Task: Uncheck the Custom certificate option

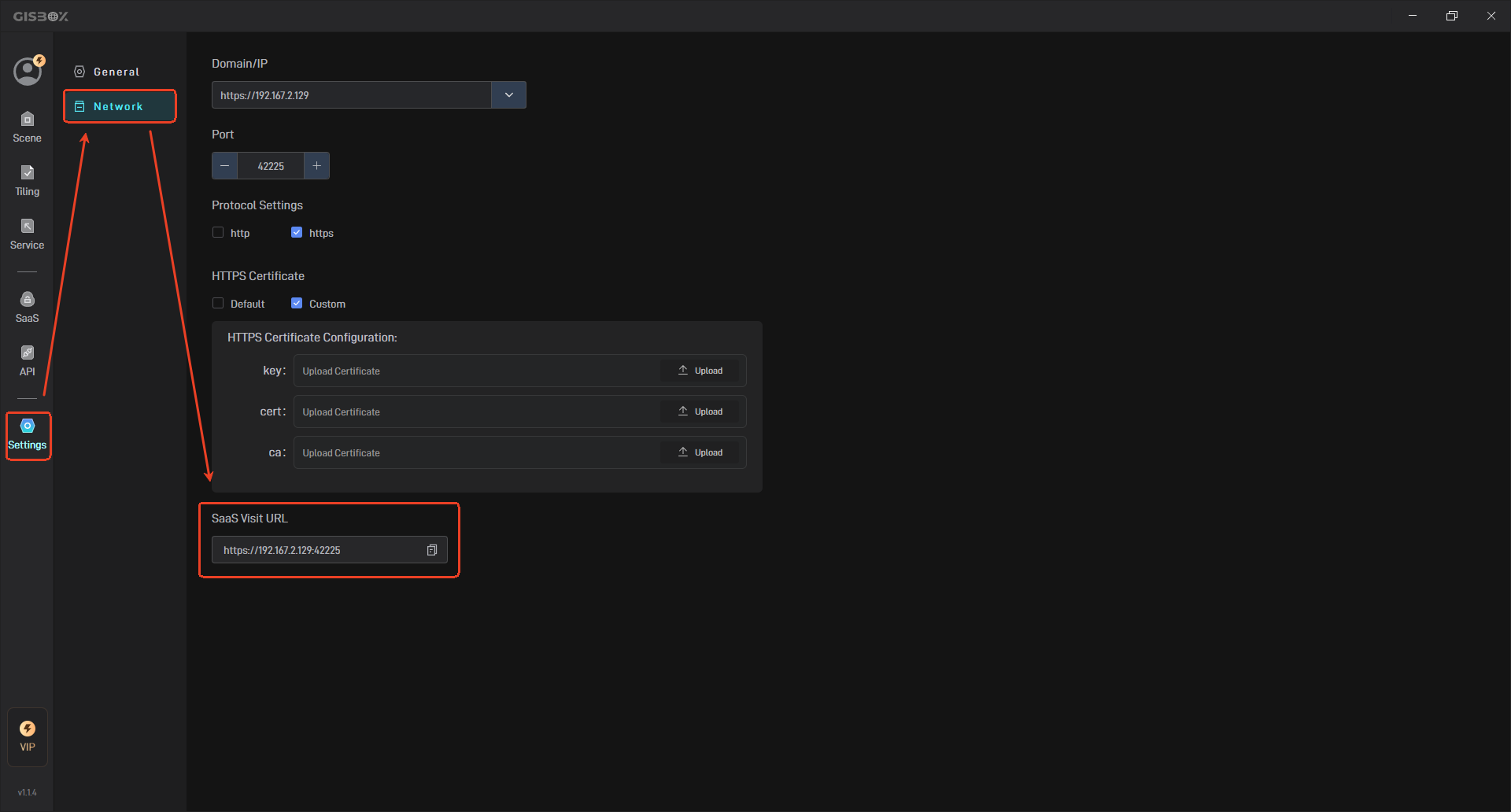Action: 297,303
